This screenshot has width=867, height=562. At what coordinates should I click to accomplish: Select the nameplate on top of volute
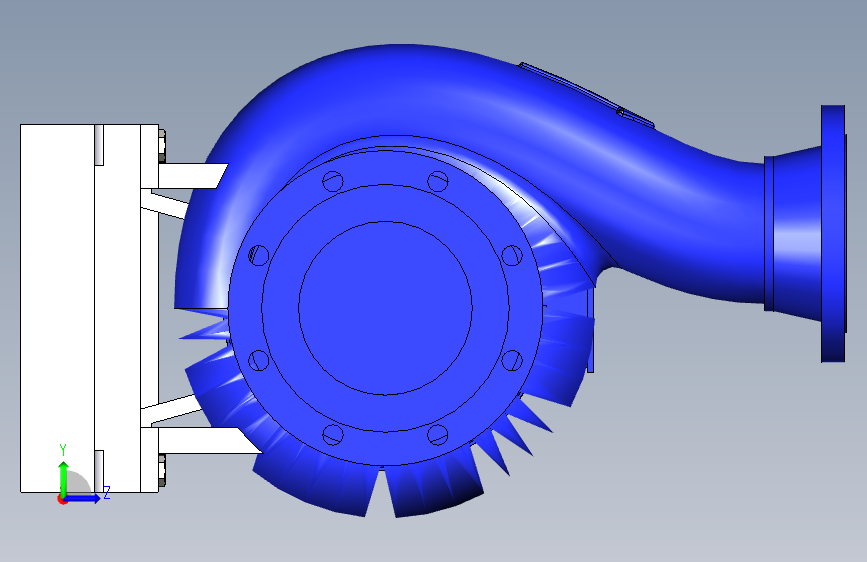point(586,95)
